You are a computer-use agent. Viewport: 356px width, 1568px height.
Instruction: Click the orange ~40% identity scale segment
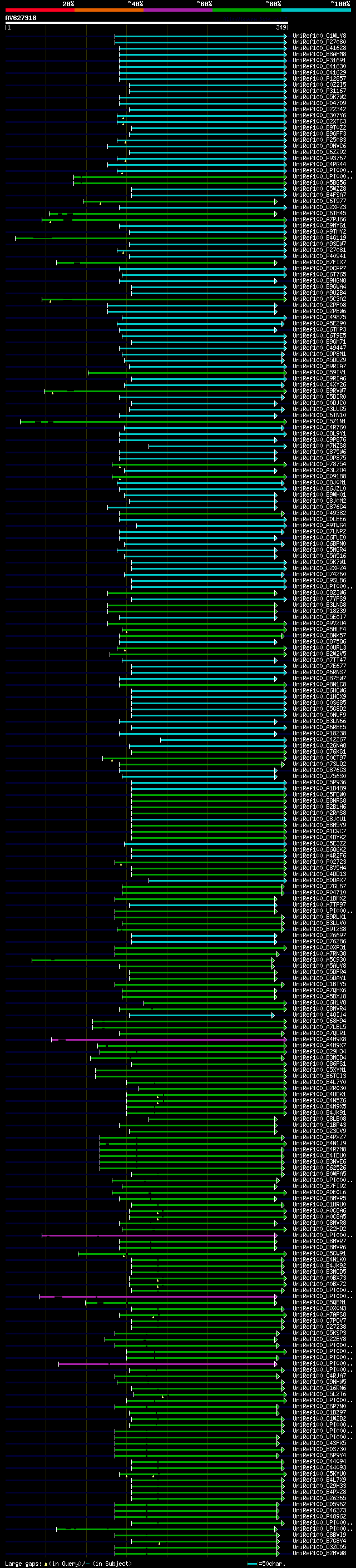point(109,10)
